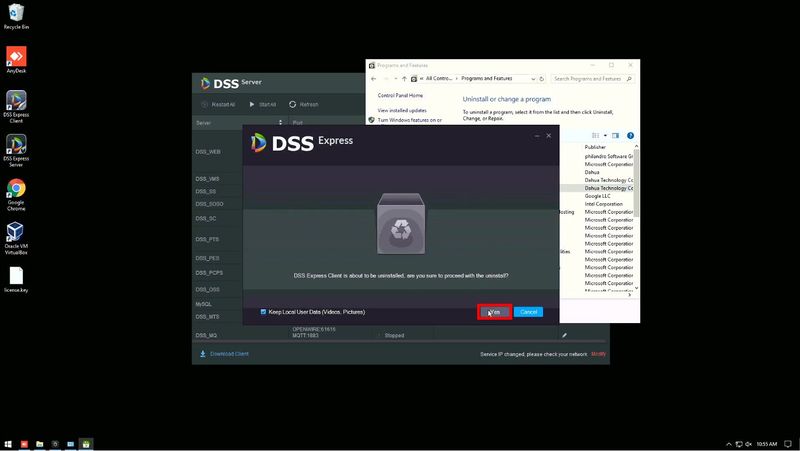Select the DSS_OSS service row
The width and height of the screenshot is (800, 451).
208,289
